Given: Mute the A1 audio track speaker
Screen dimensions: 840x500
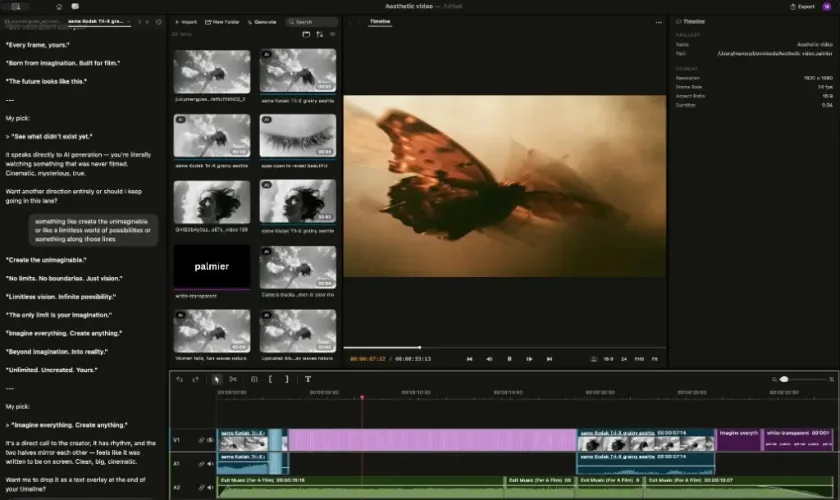Looking at the screenshot, I should [210, 464].
